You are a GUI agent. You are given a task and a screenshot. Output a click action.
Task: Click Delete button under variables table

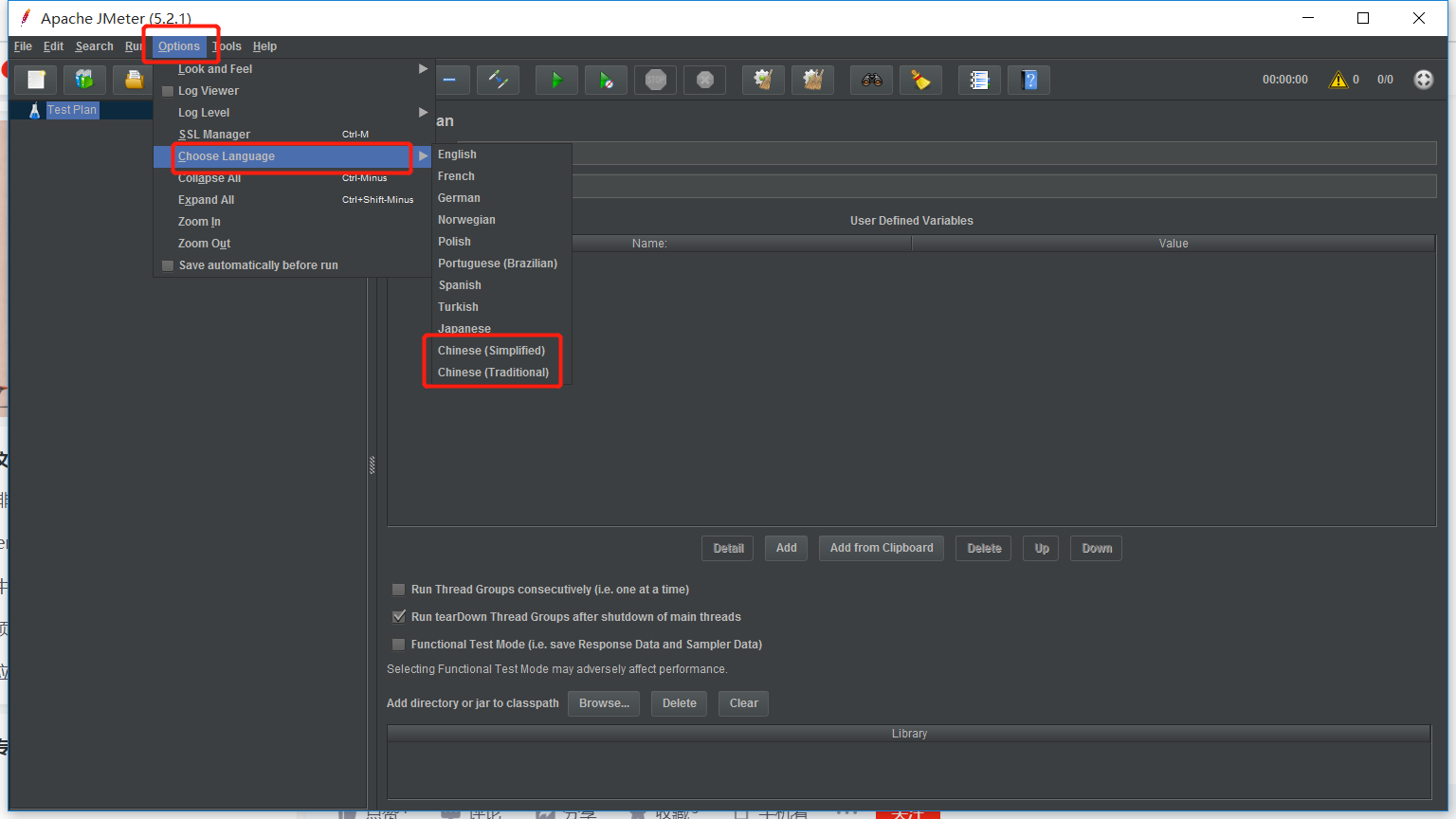pos(984,549)
